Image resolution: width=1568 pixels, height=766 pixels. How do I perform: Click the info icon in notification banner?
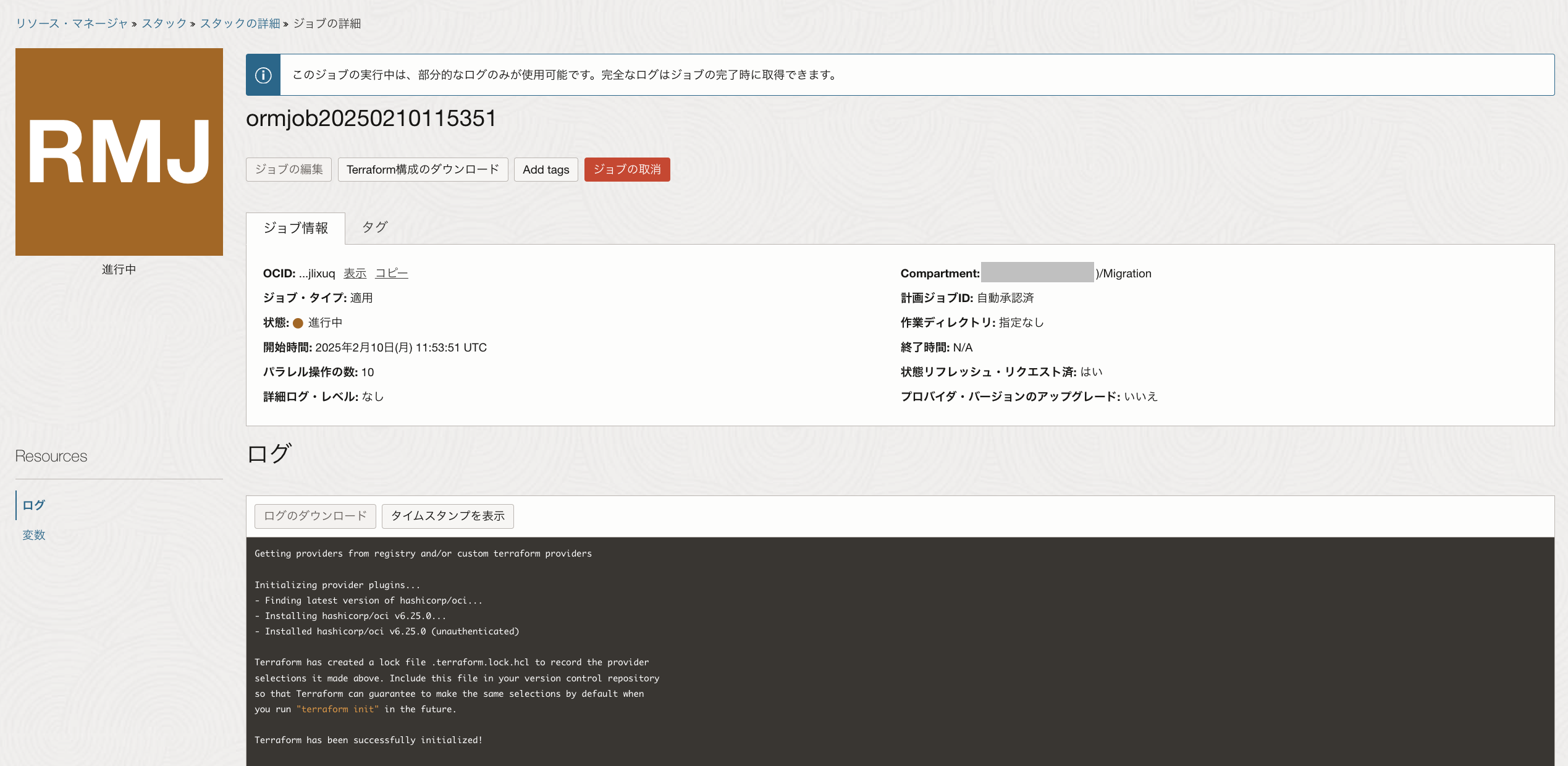click(x=263, y=75)
